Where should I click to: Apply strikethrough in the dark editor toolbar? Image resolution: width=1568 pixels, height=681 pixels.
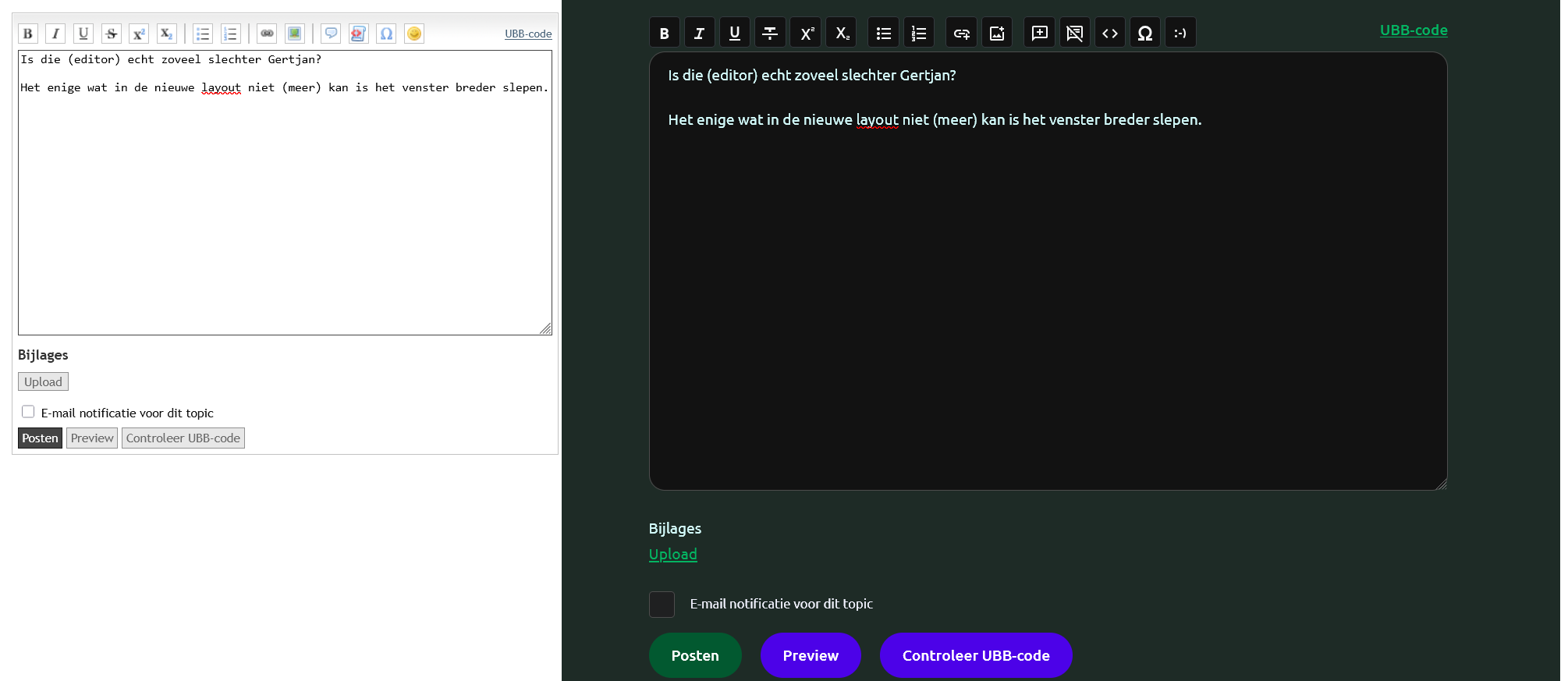(x=770, y=33)
